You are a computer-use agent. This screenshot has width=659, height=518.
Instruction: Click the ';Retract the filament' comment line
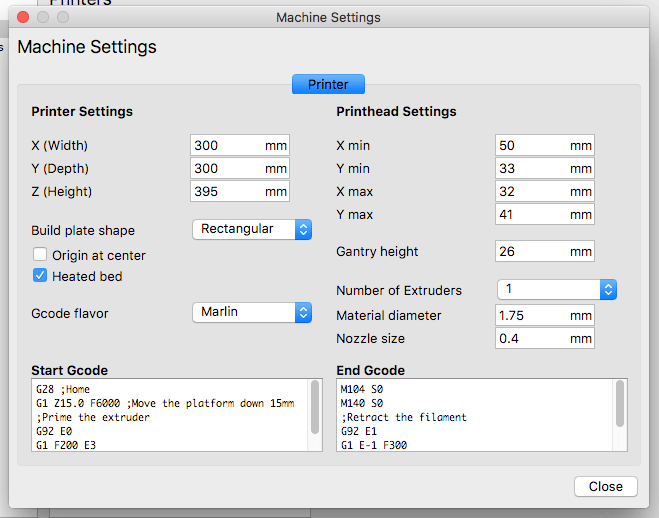point(404,417)
